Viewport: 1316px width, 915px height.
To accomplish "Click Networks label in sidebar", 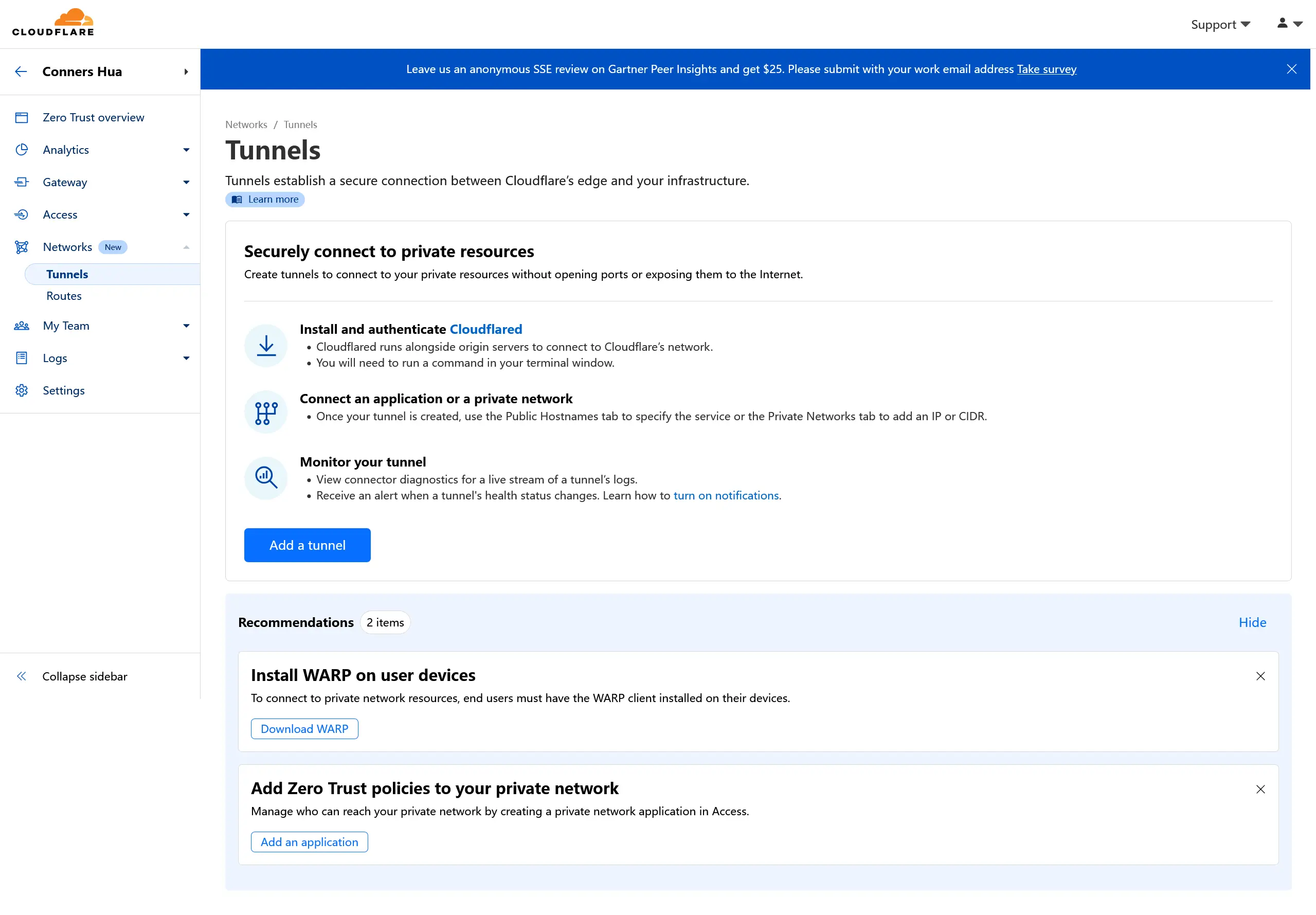I will (x=68, y=247).
